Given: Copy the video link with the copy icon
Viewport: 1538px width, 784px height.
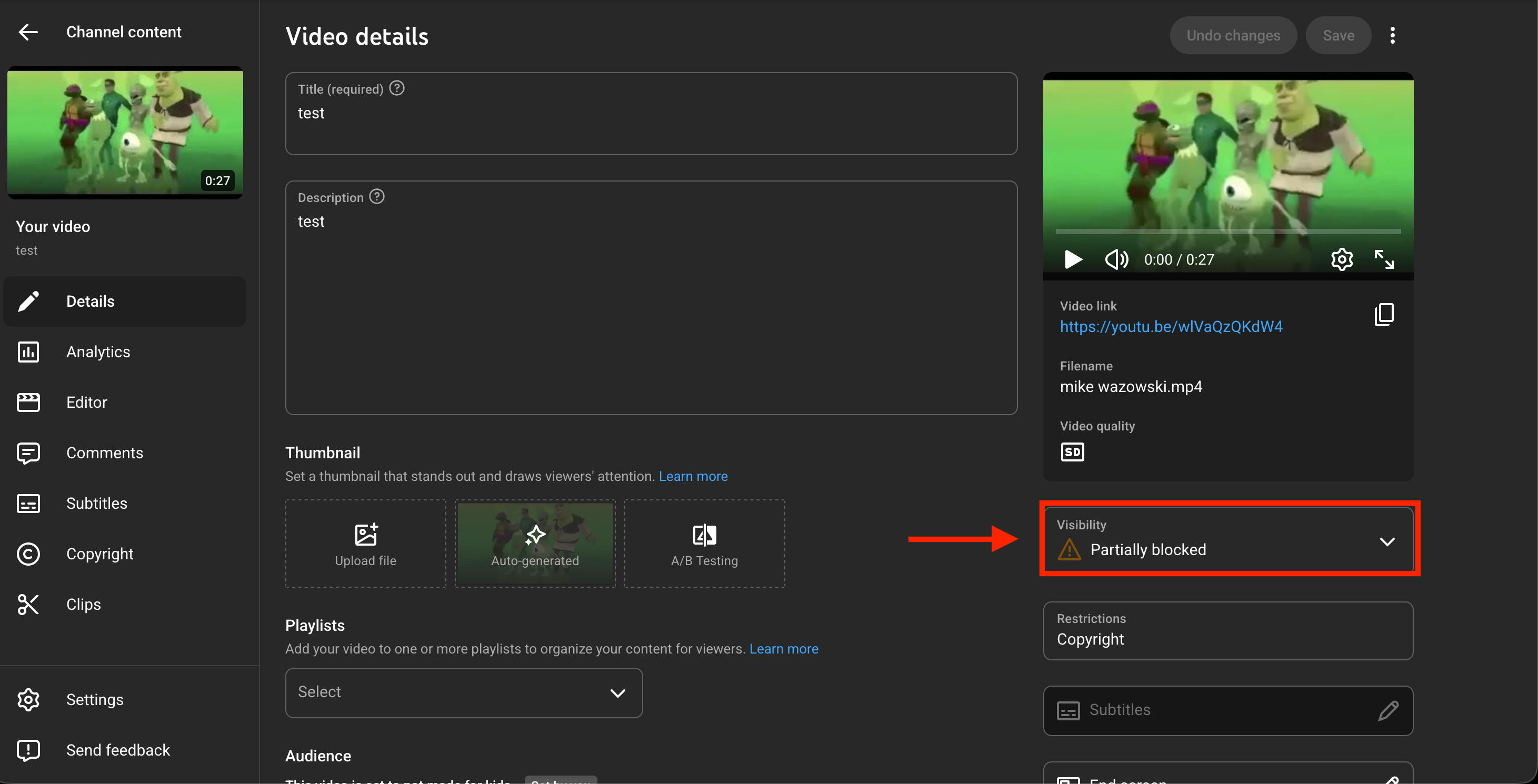Looking at the screenshot, I should point(1383,315).
